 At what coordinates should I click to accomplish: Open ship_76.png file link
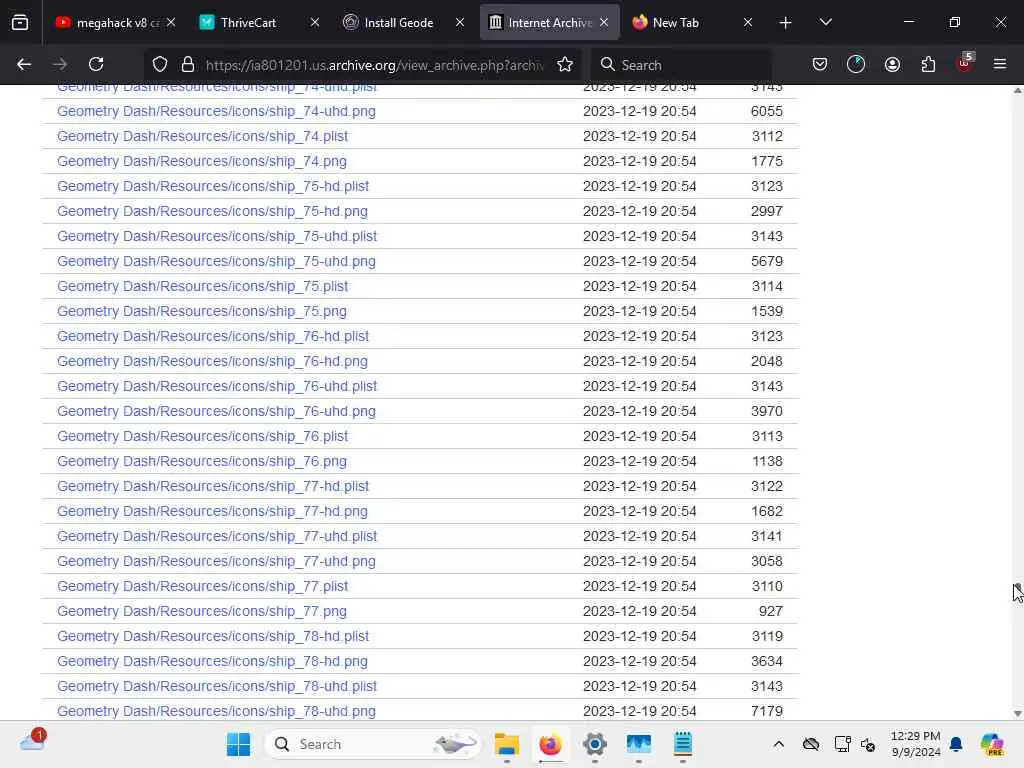coord(202,461)
